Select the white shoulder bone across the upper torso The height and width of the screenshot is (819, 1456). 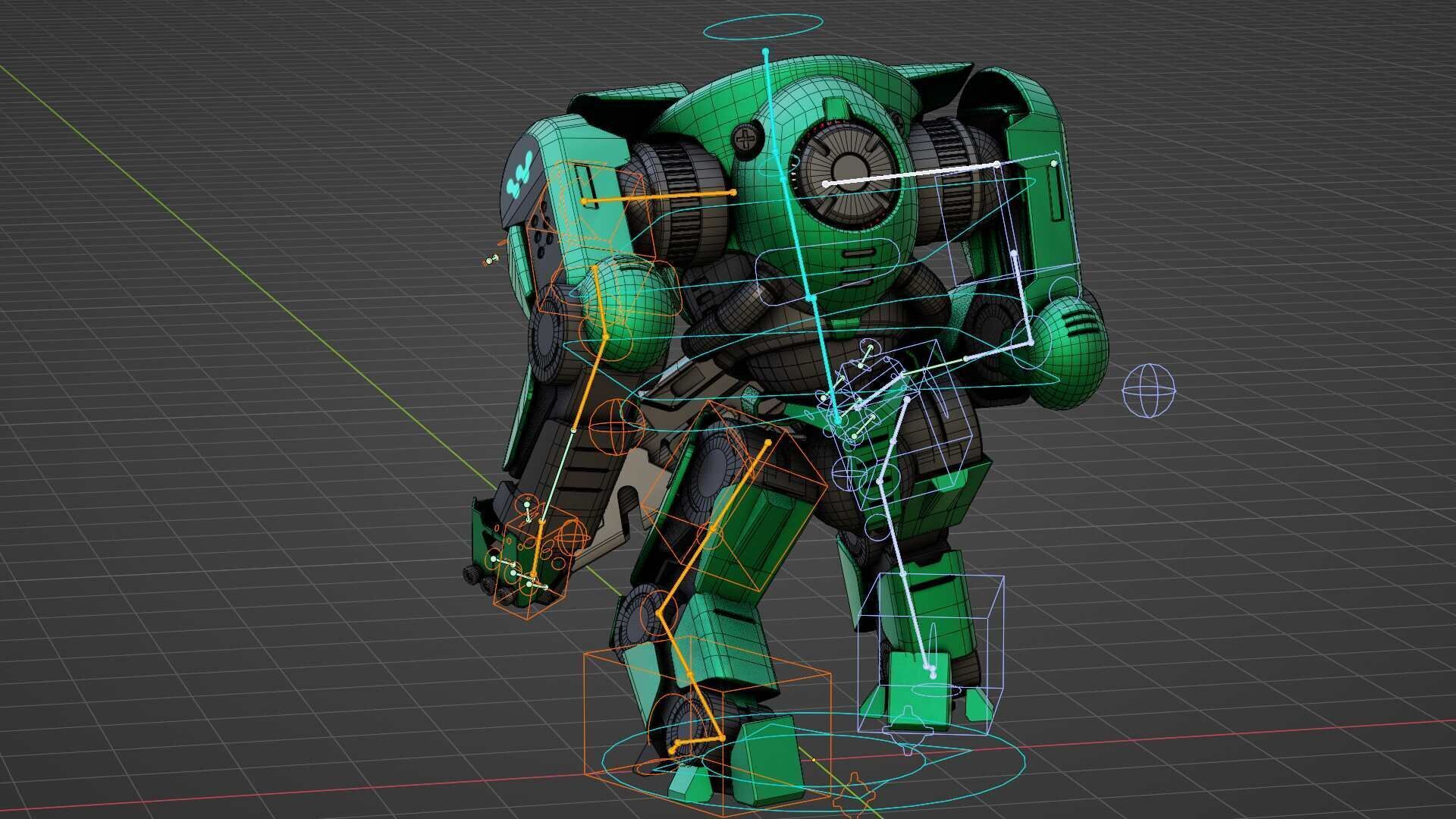point(912,174)
